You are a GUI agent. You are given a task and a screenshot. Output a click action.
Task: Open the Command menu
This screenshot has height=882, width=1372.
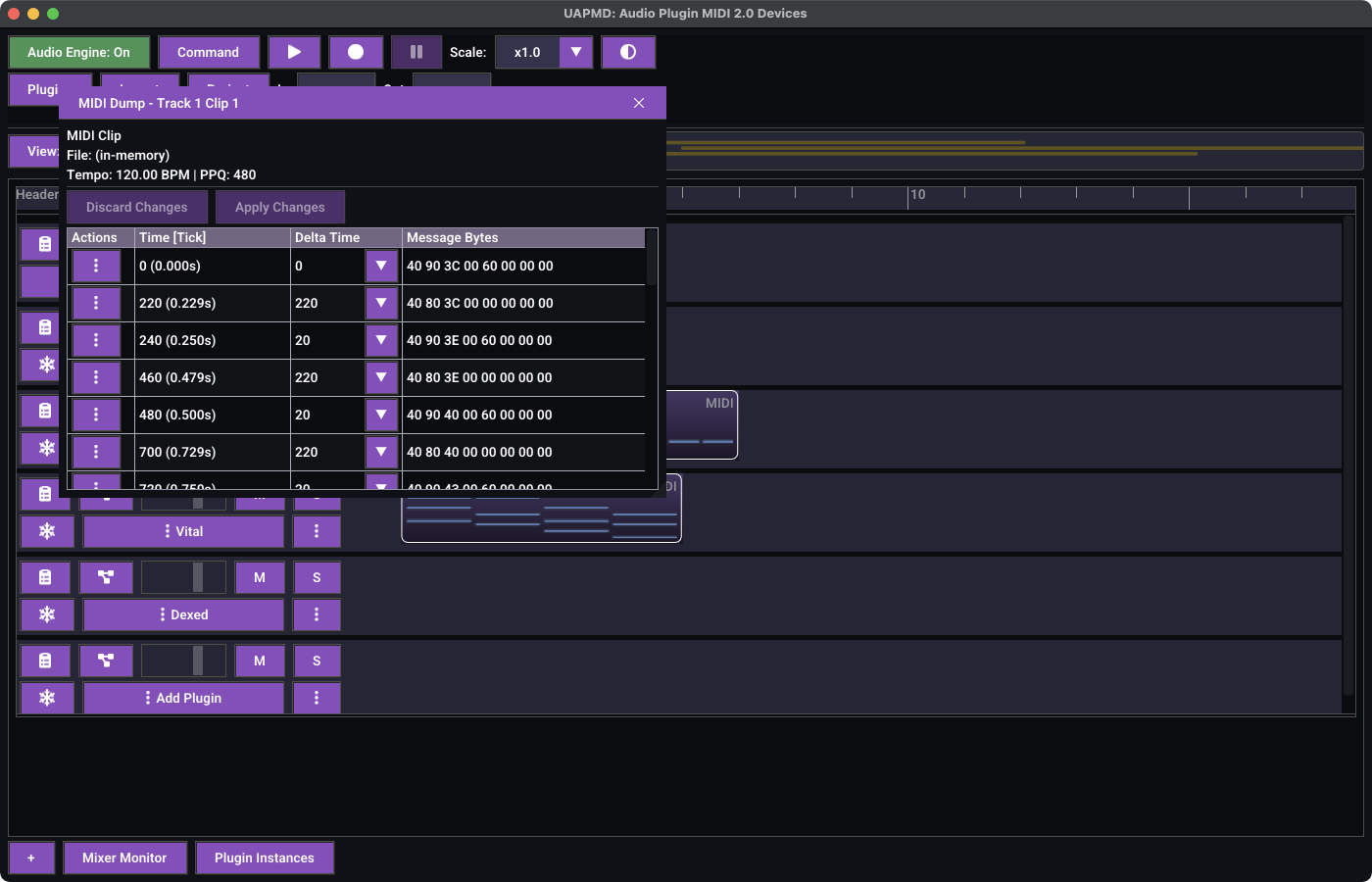pyautogui.click(x=209, y=52)
